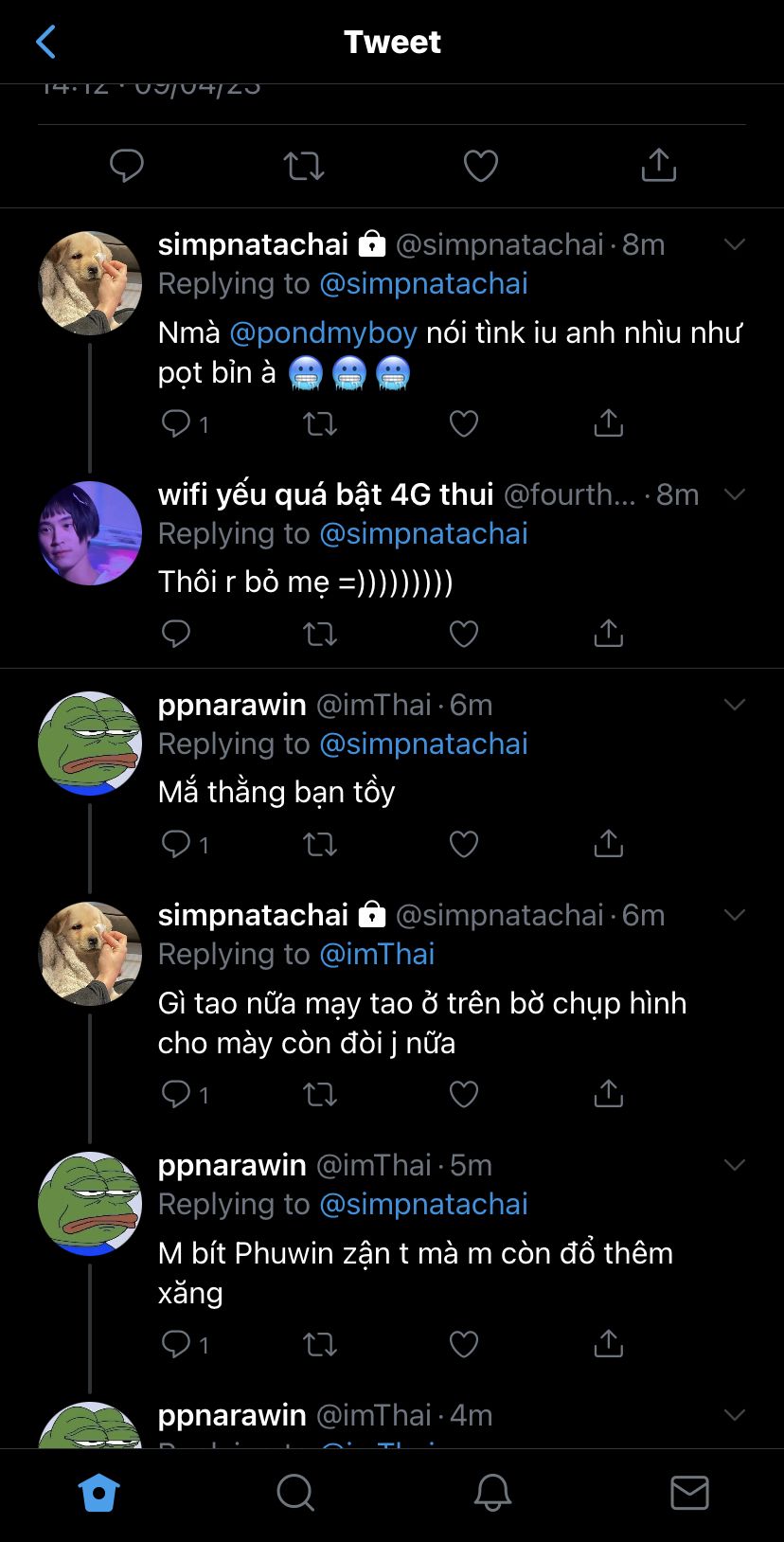Reply to the main tweet

click(x=126, y=166)
